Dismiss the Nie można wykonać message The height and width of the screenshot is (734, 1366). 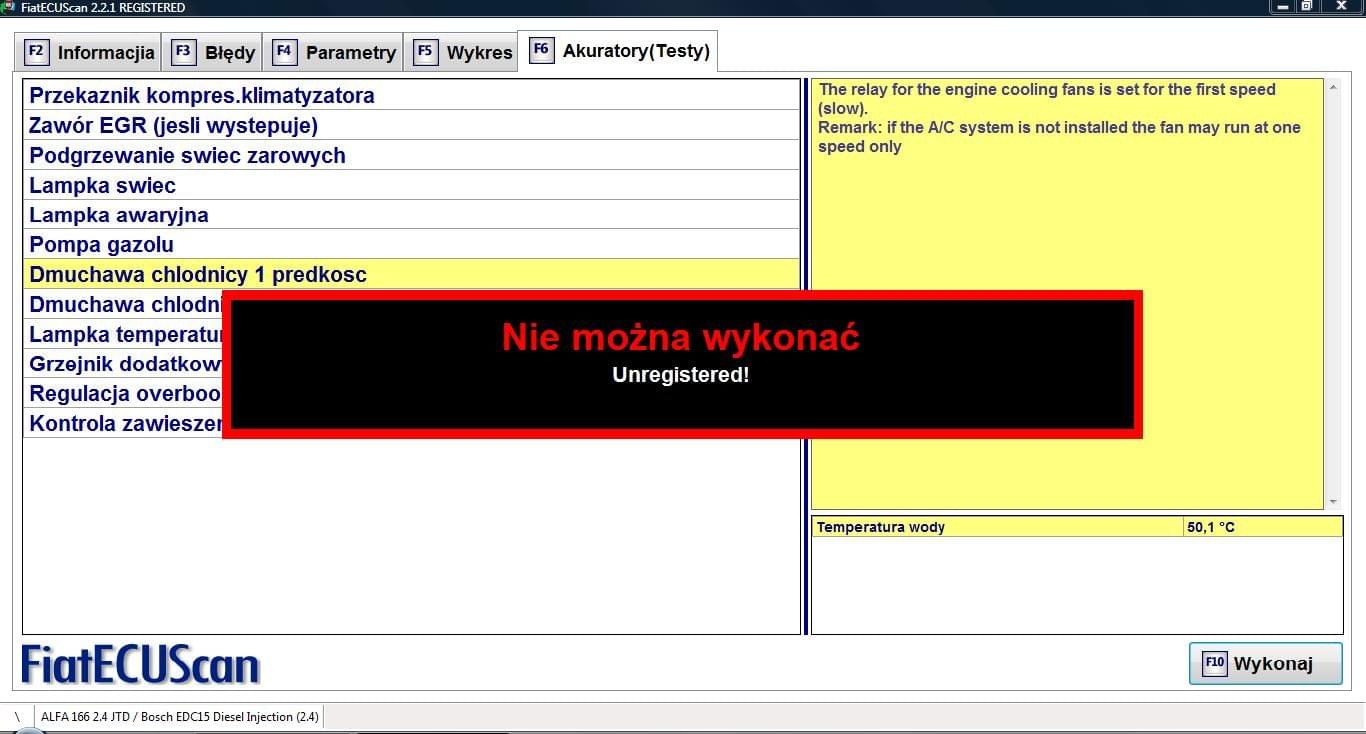(x=682, y=365)
